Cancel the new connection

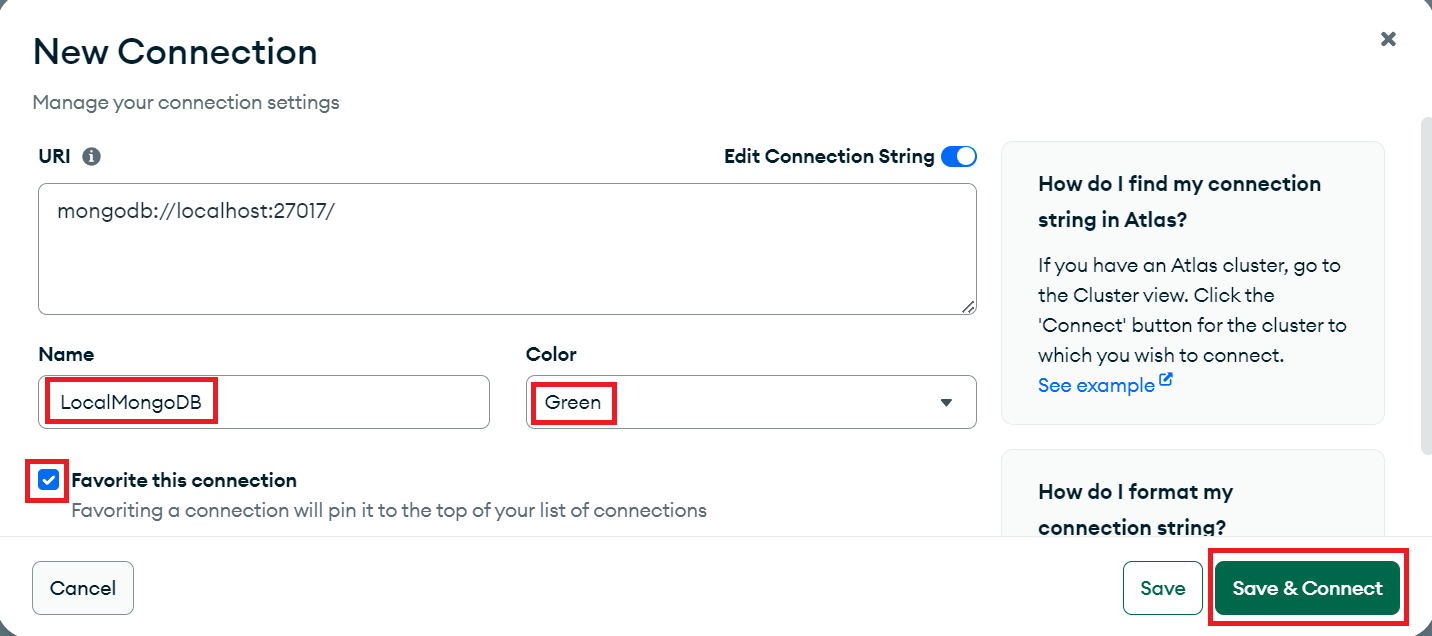(83, 588)
